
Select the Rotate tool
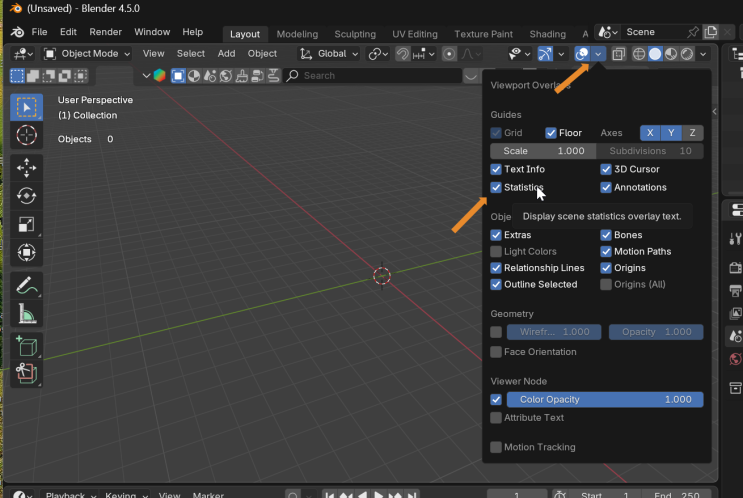click(x=27, y=196)
